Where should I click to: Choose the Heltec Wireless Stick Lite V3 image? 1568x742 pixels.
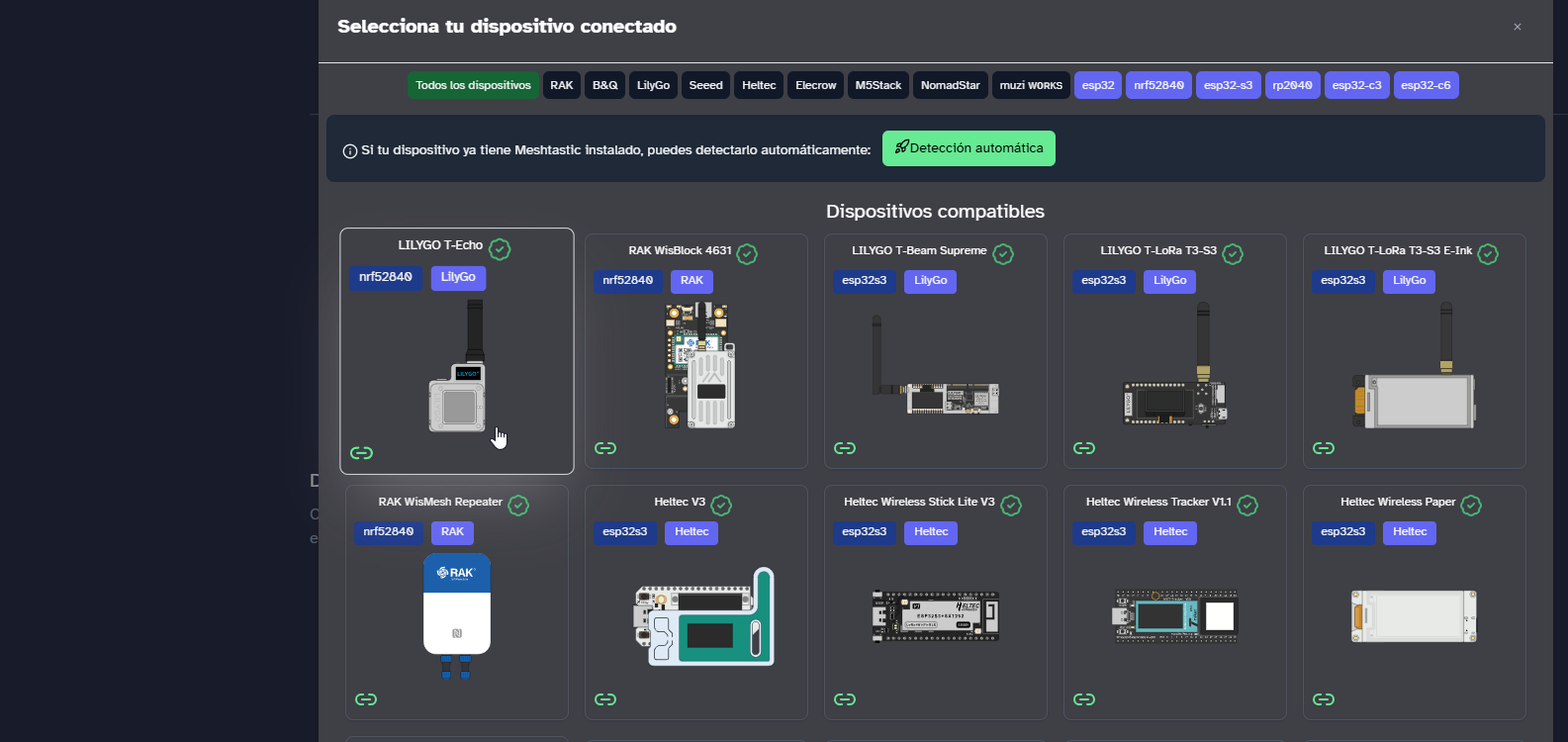tap(935, 616)
